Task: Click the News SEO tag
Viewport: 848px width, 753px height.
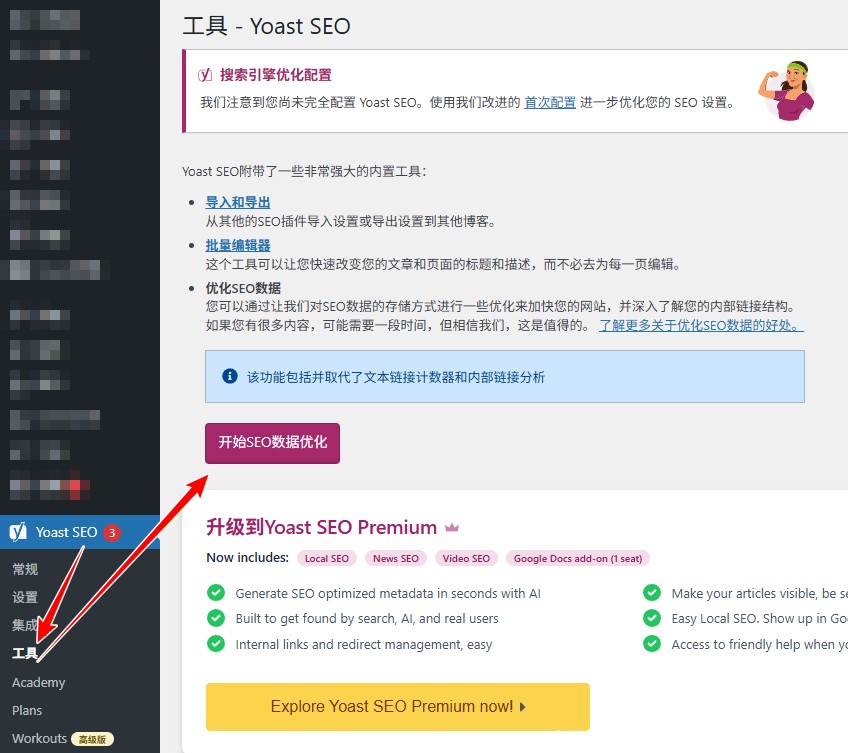Action: (396, 558)
